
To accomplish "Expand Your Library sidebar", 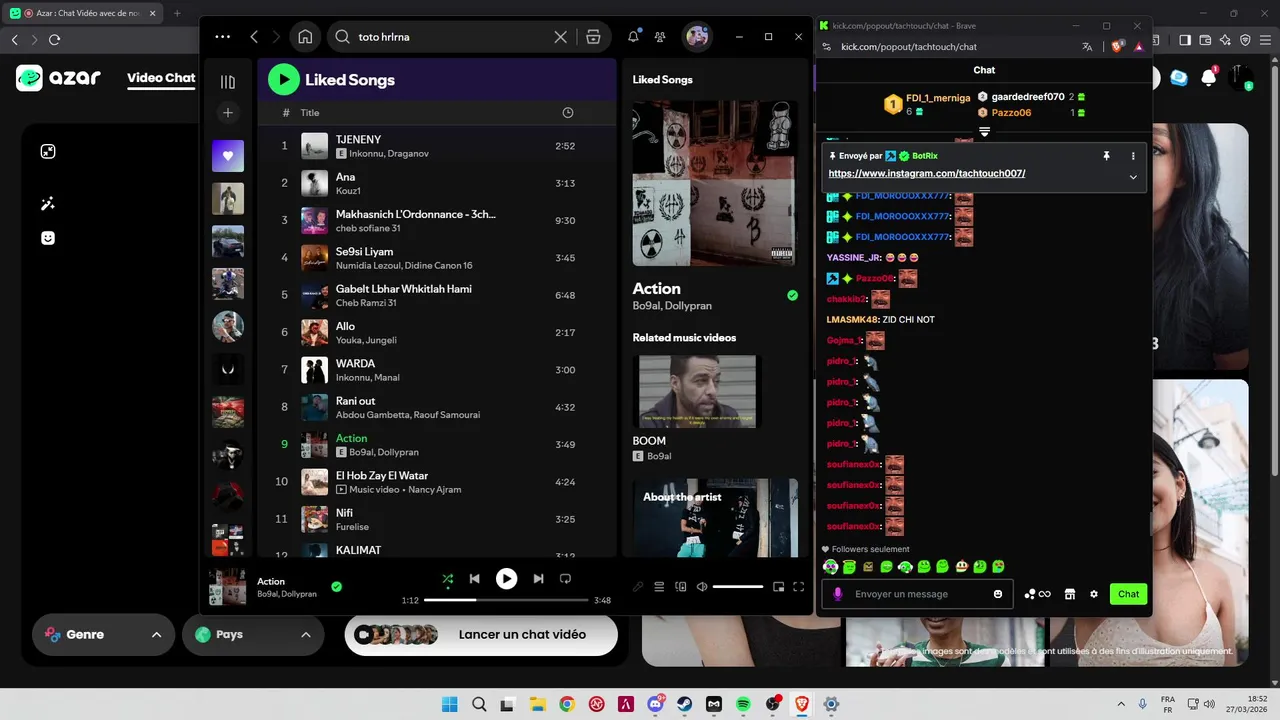I will click(x=228, y=82).
